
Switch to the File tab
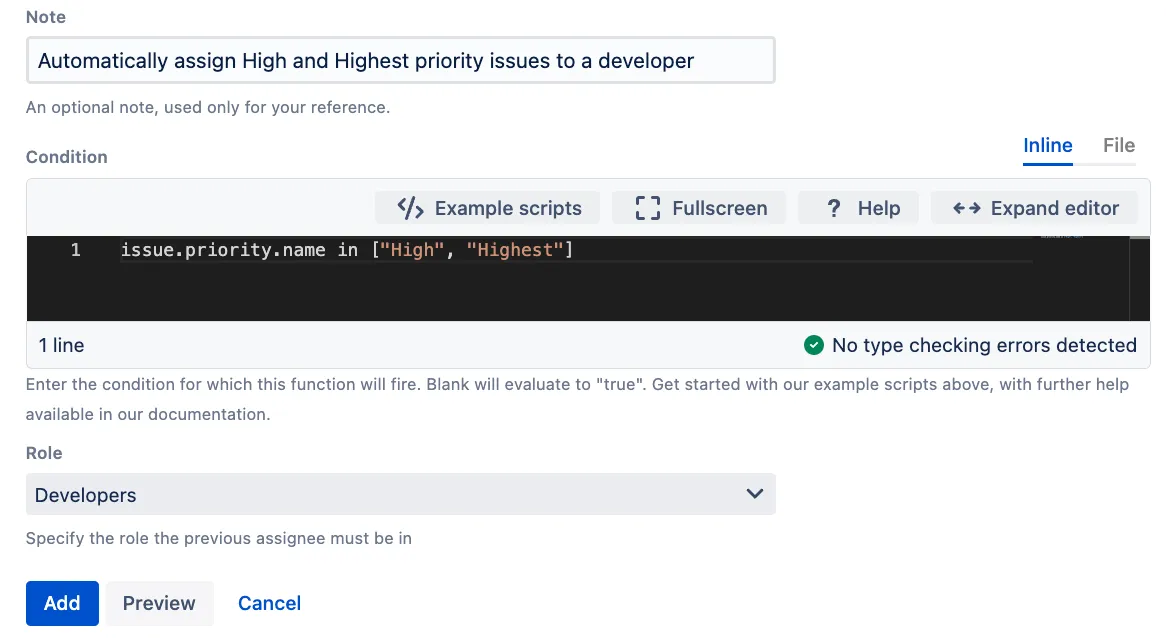[x=1118, y=146]
